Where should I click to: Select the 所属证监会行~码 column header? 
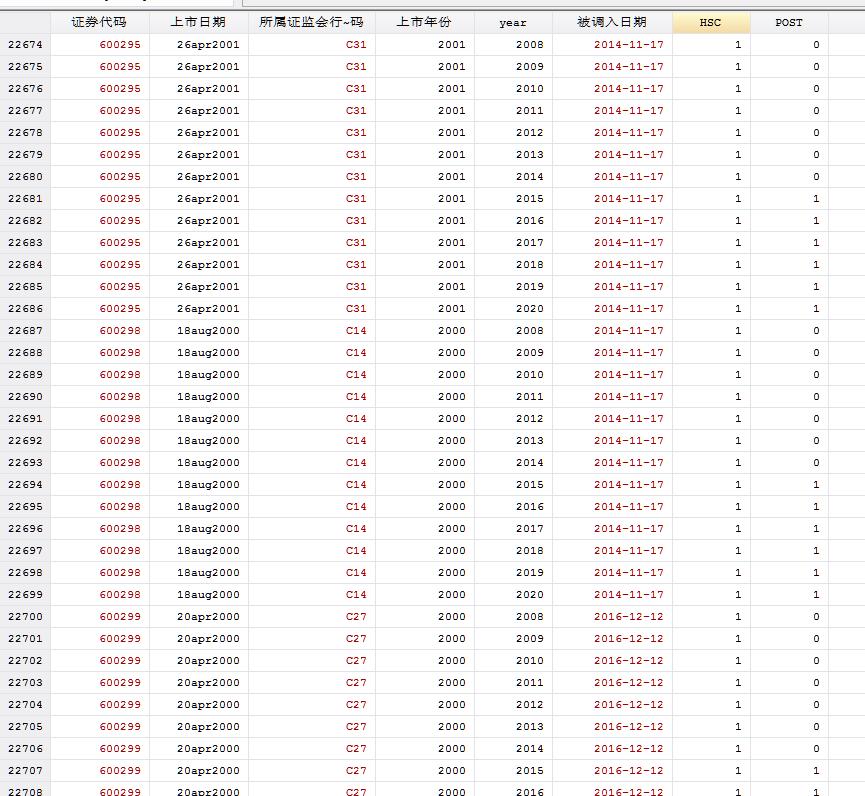click(x=312, y=23)
